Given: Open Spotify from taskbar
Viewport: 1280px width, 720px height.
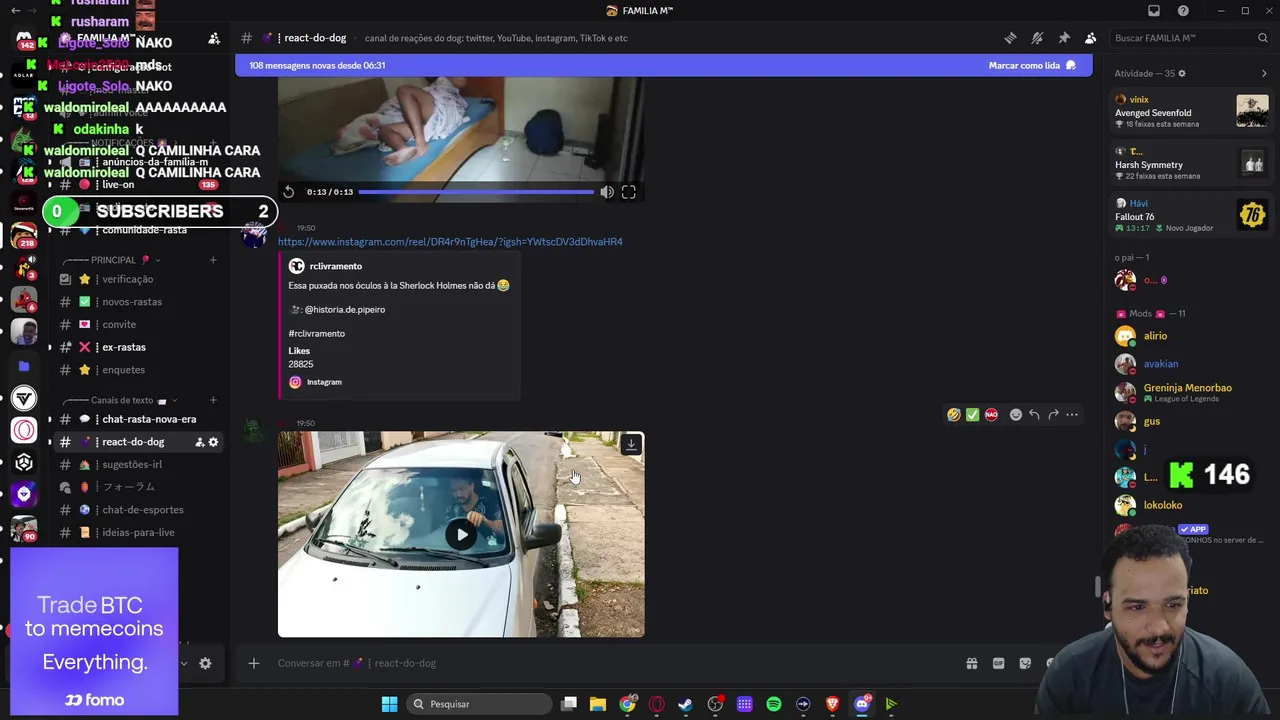Looking at the screenshot, I should click(774, 704).
